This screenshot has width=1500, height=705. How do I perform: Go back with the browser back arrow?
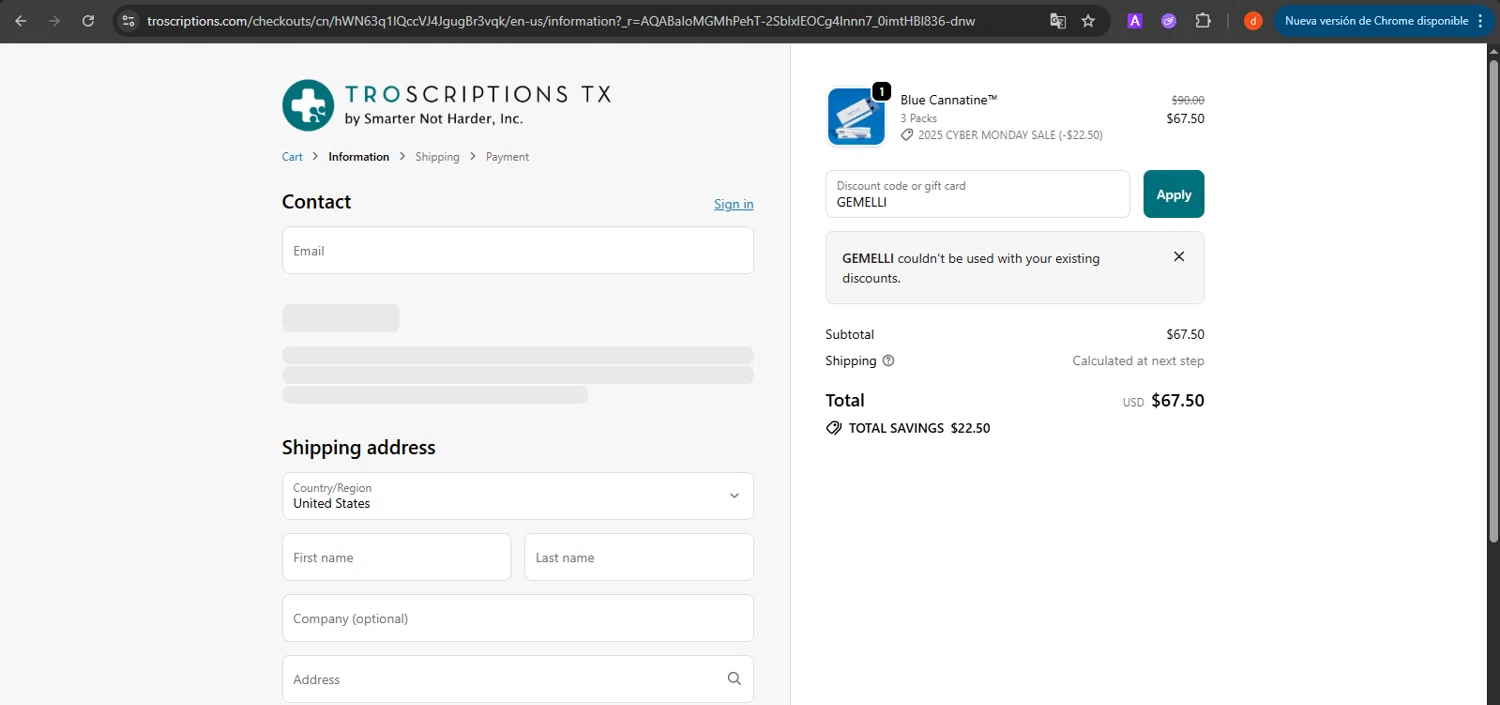tap(21, 20)
